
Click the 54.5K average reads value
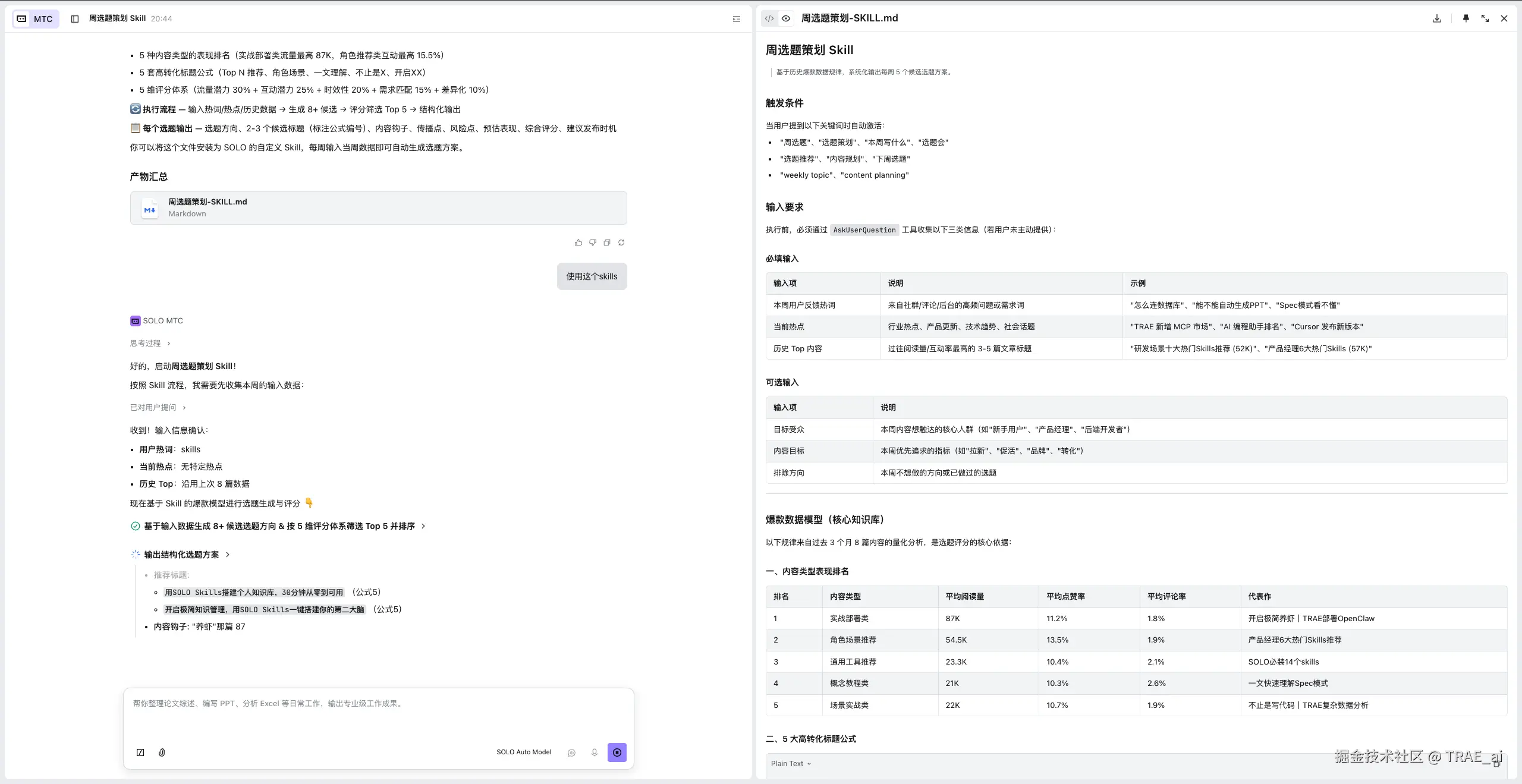[x=956, y=640]
